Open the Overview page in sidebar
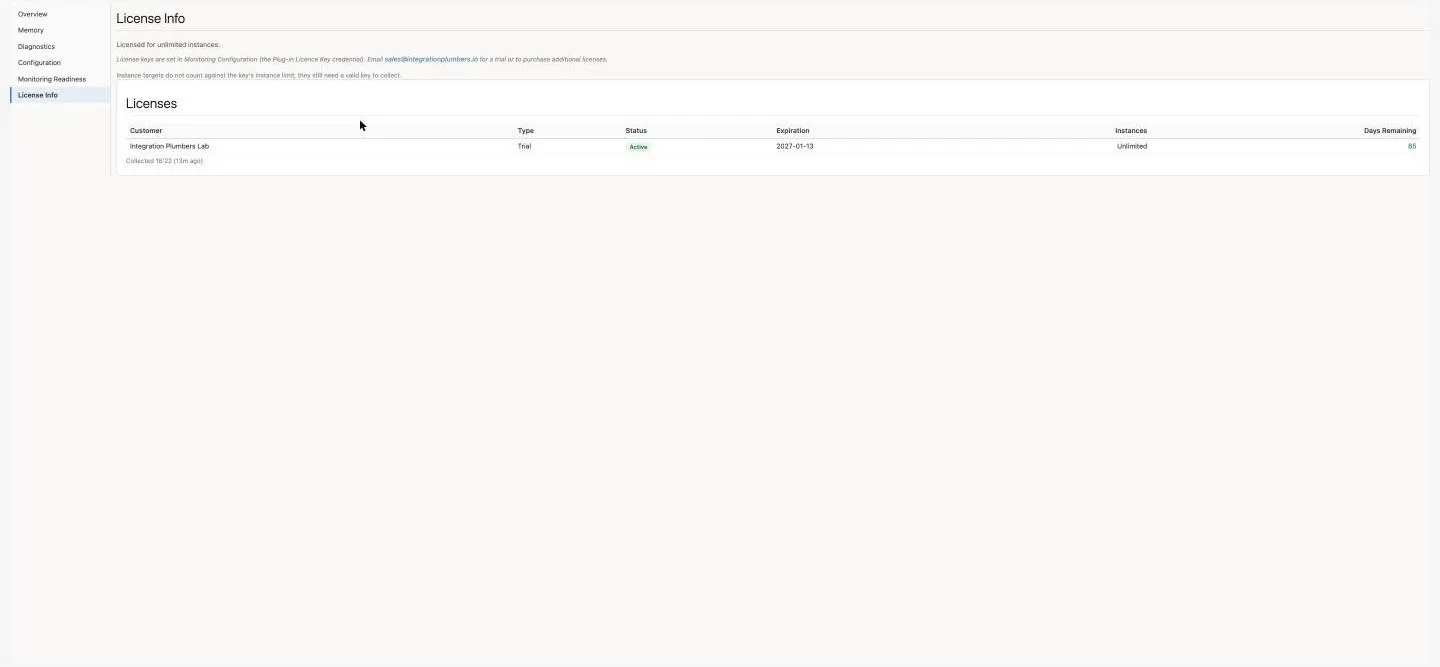This screenshot has height=667, width=1440. 33,14
